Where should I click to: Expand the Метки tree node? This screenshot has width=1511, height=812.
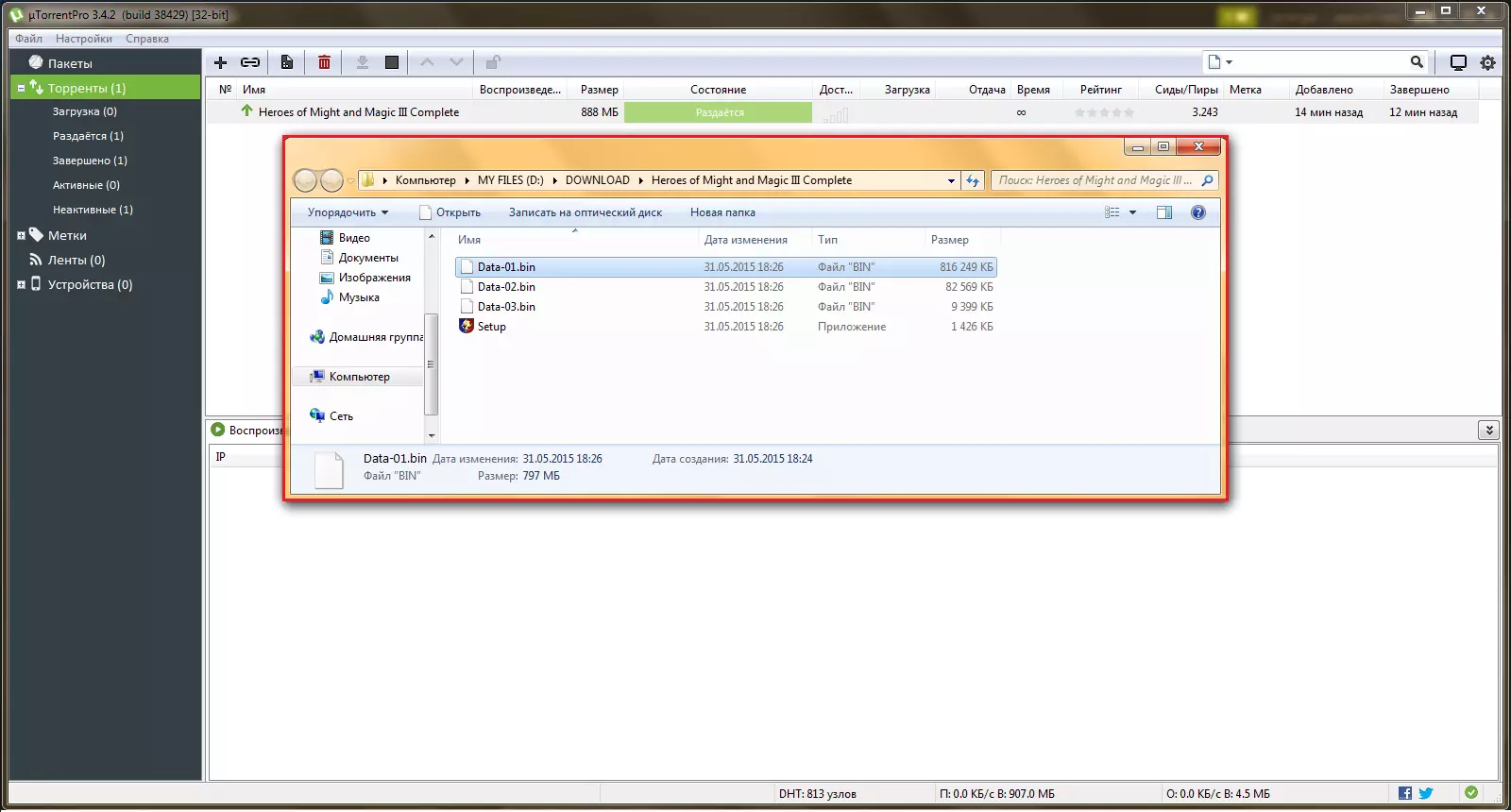pos(21,235)
